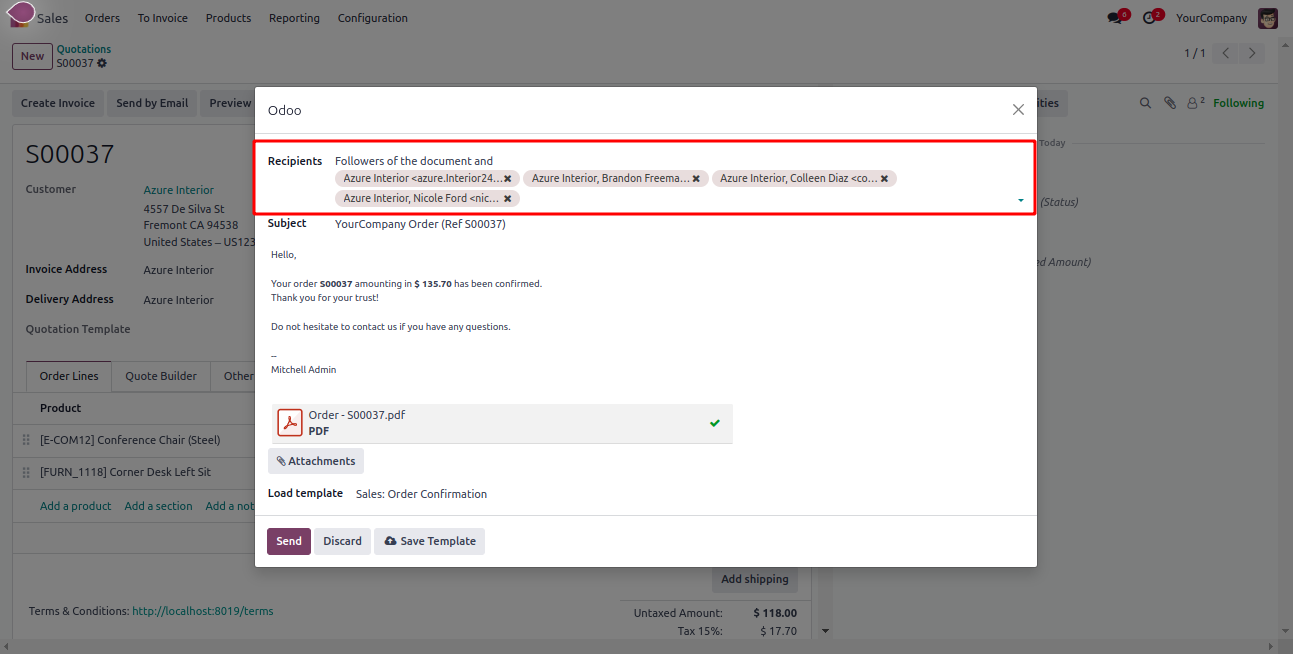Open the Products menu
This screenshot has width=1293, height=654.
[228, 18]
